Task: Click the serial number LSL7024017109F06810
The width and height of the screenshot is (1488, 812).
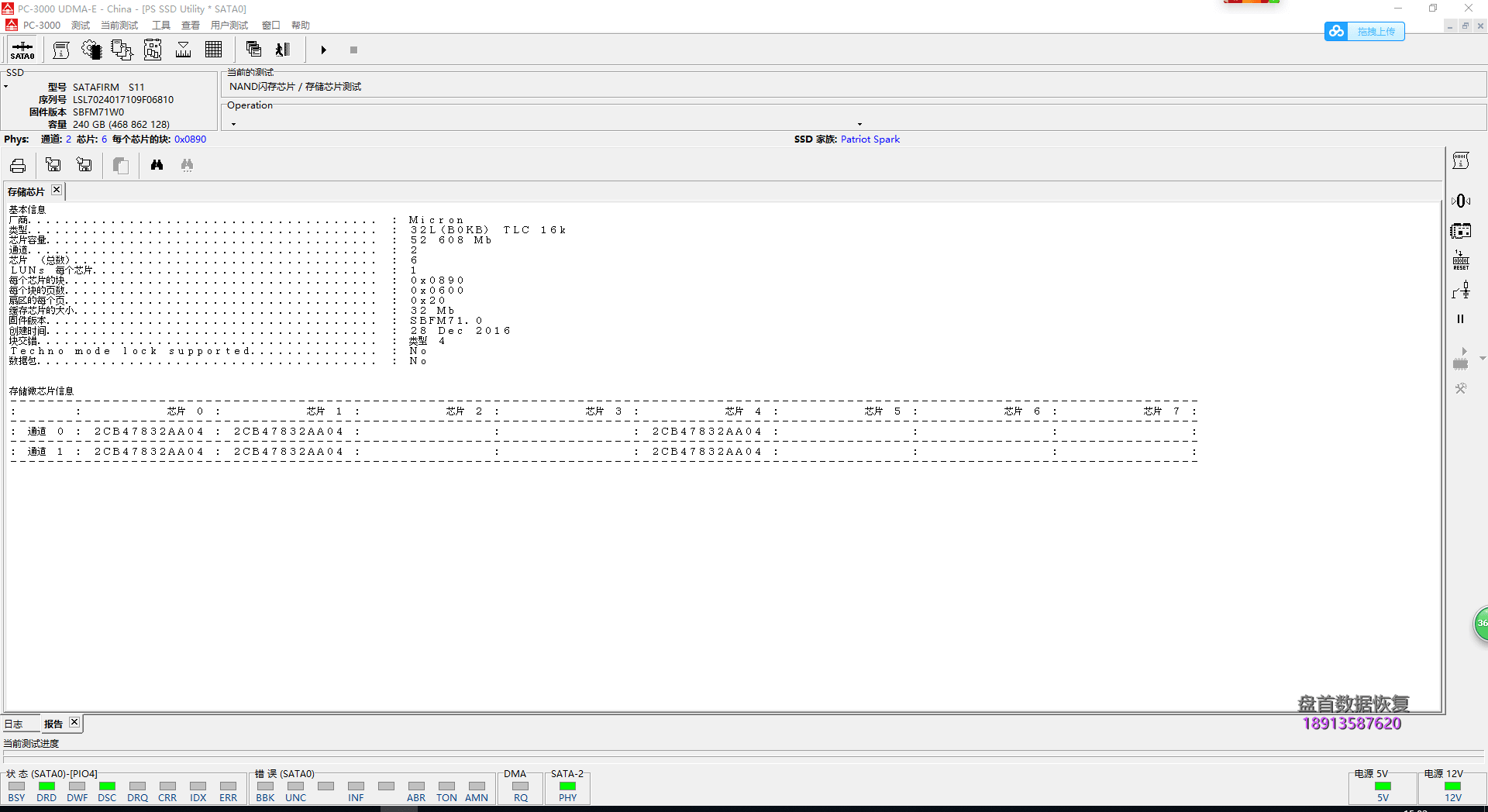Action: click(123, 100)
